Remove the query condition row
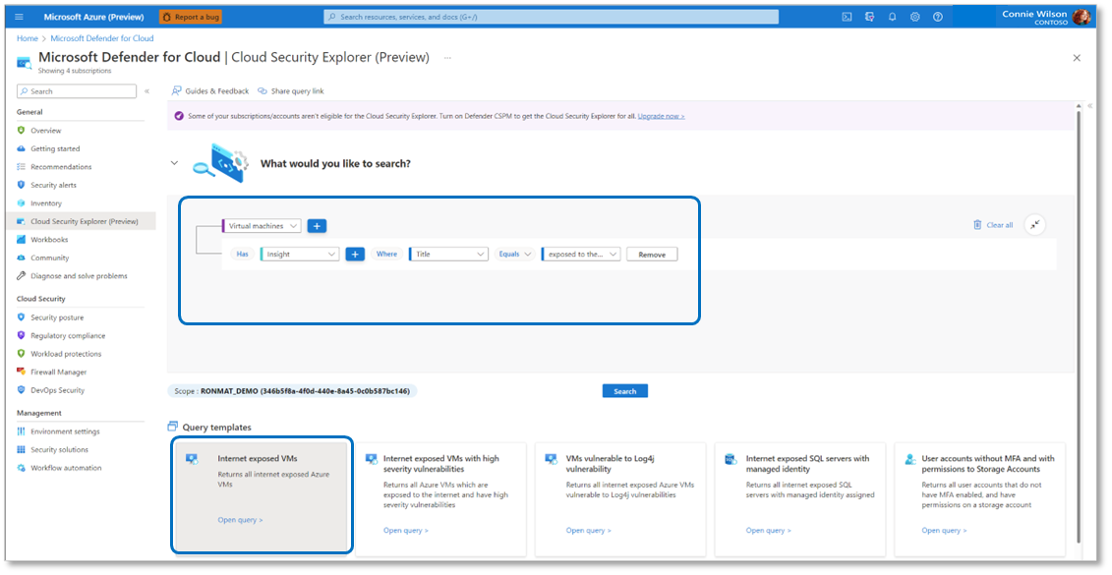1112x575 pixels. coord(652,254)
